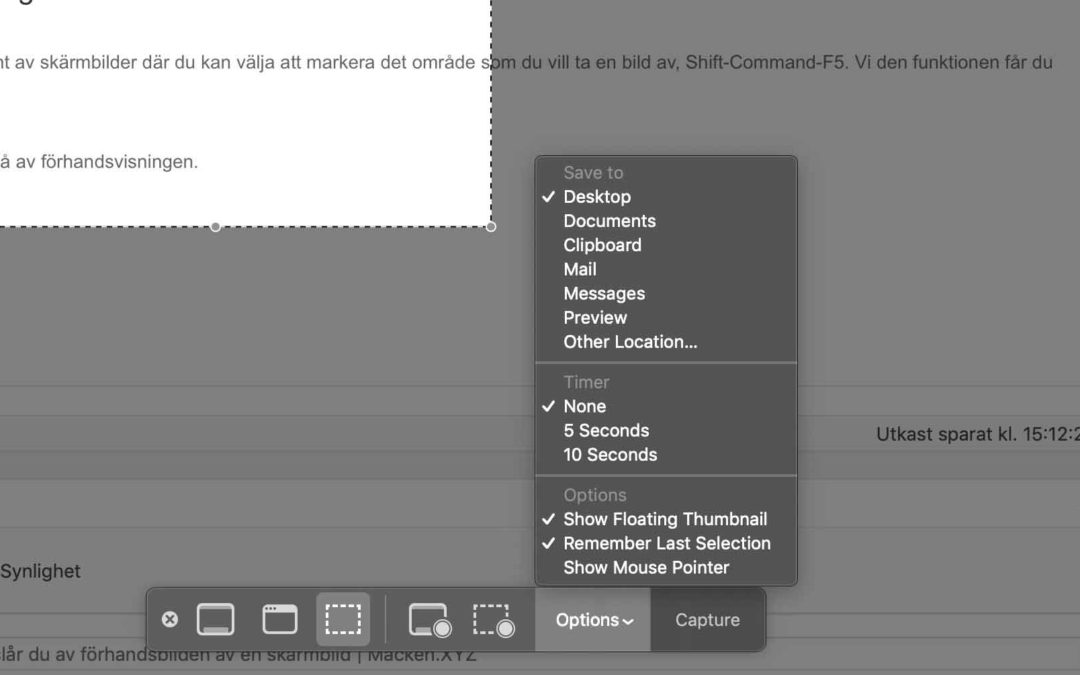Viewport: 1080px width, 675px height.
Task: Set timer to 10 Seconds
Action: (x=610, y=454)
